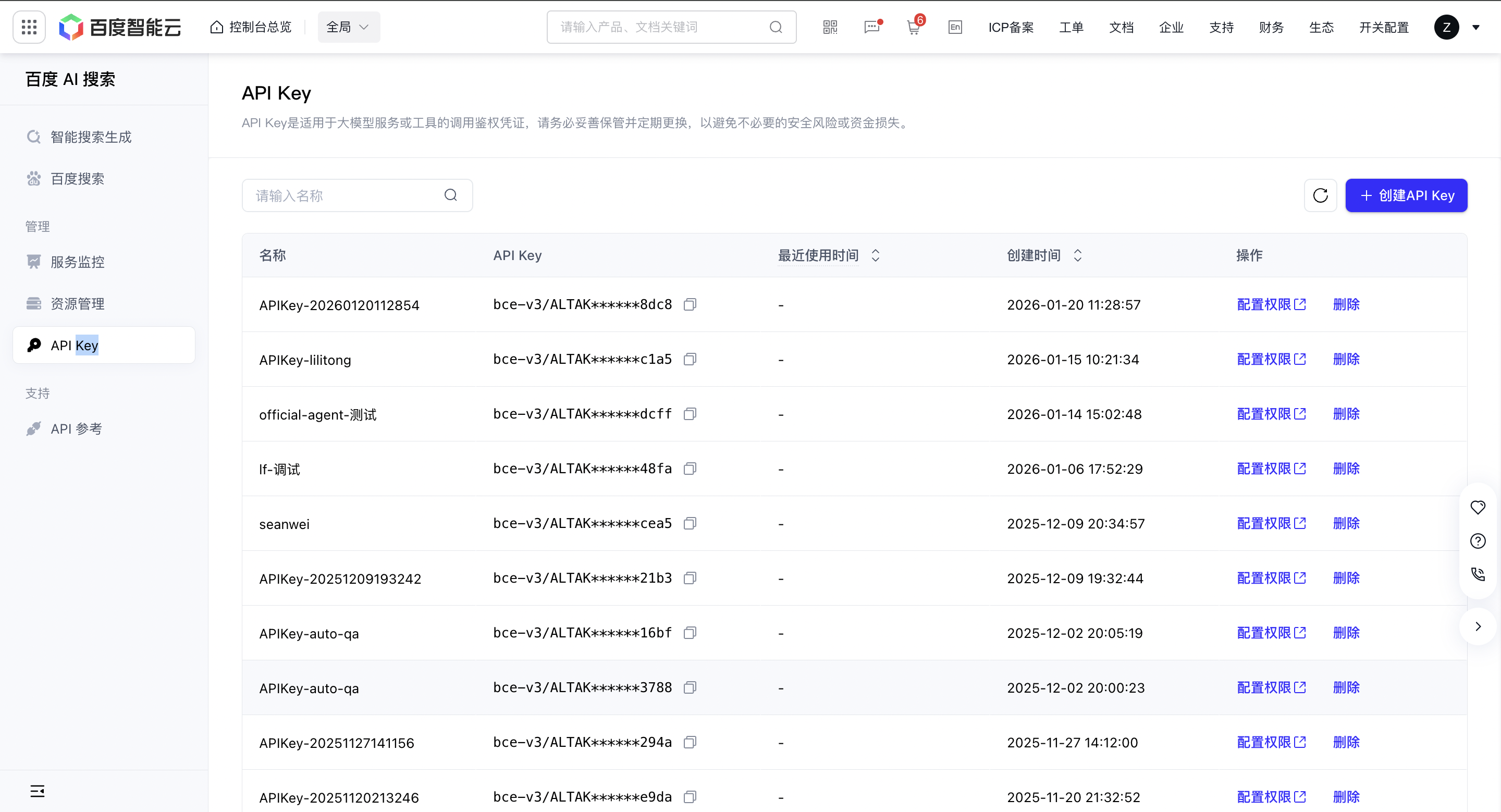The height and width of the screenshot is (812, 1501).
Task: Collapse the sidebar with the bottom icon
Action: coord(38,791)
